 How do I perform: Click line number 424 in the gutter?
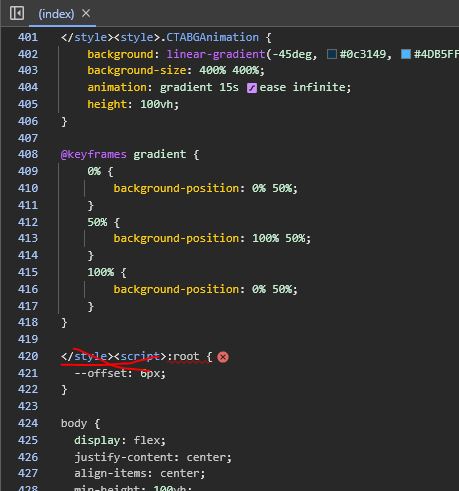coord(28,423)
